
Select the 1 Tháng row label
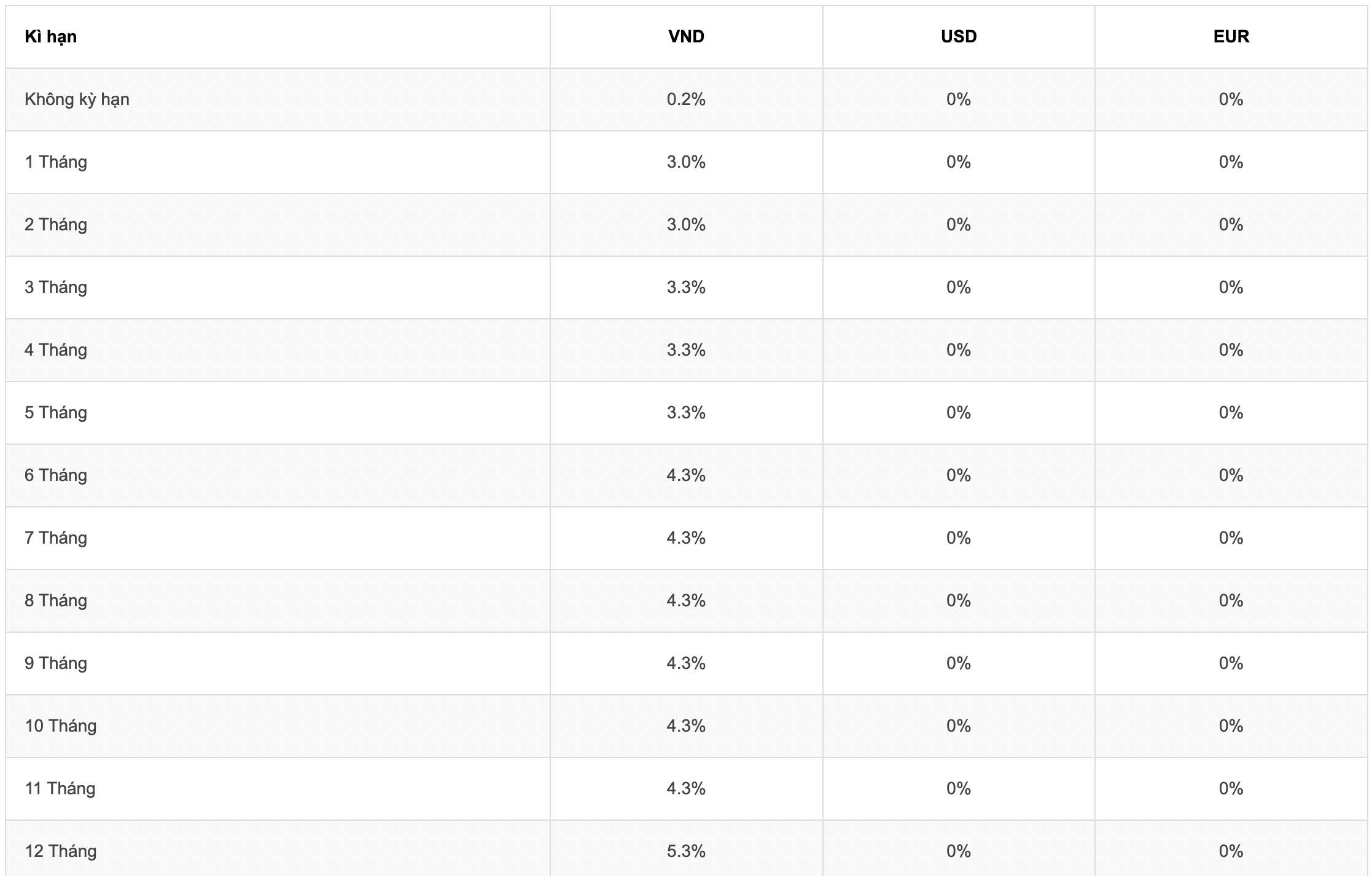click(x=56, y=162)
